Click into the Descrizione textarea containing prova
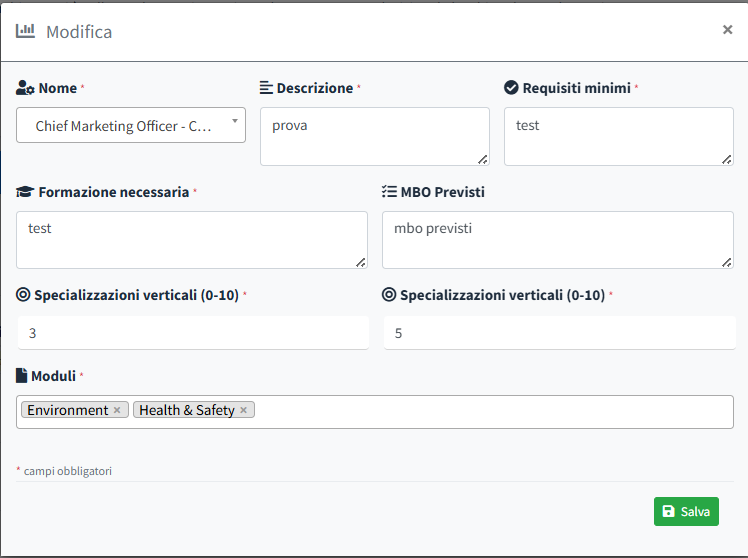This screenshot has height=558, width=748. click(x=374, y=136)
